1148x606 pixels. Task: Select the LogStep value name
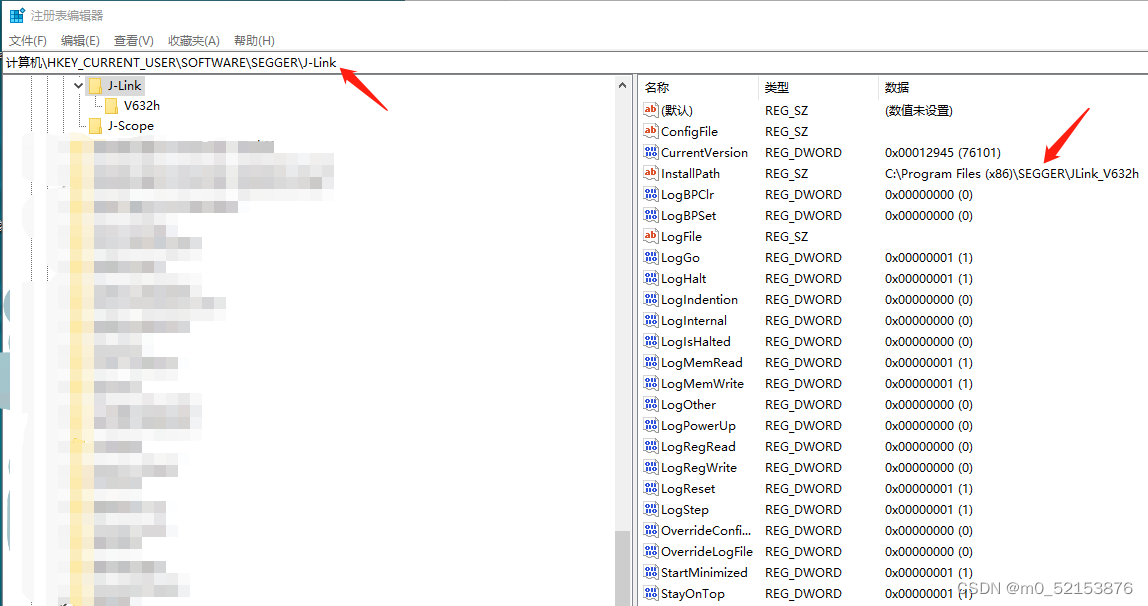pyautogui.click(x=685, y=510)
